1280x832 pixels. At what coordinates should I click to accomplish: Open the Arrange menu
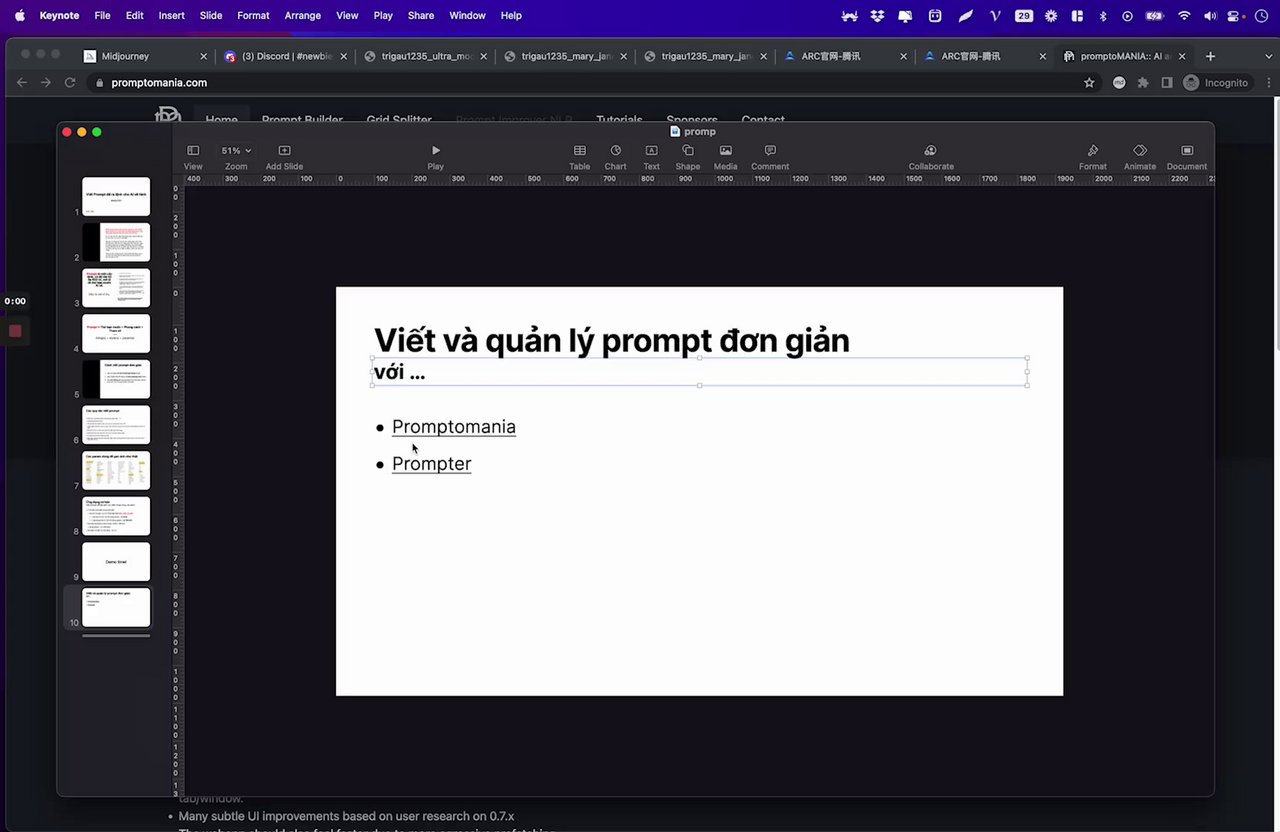click(x=303, y=15)
